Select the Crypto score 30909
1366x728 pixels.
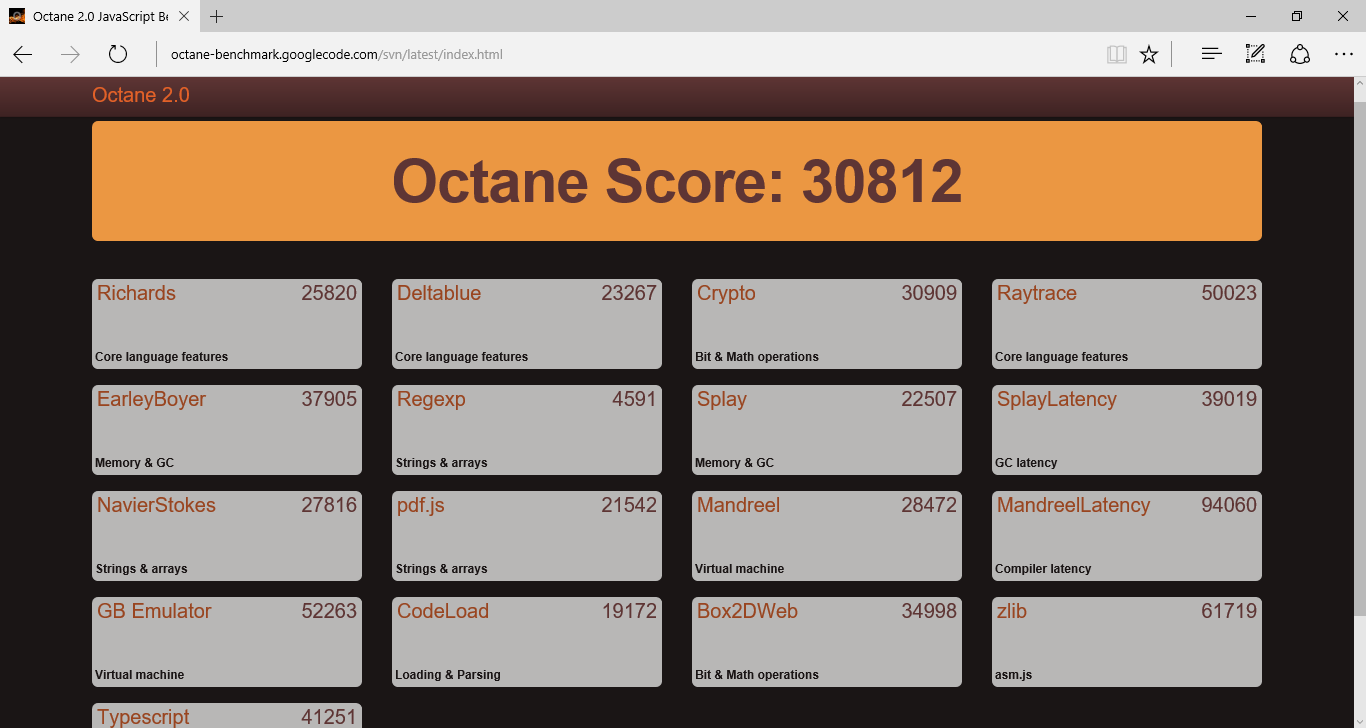(x=929, y=293)
